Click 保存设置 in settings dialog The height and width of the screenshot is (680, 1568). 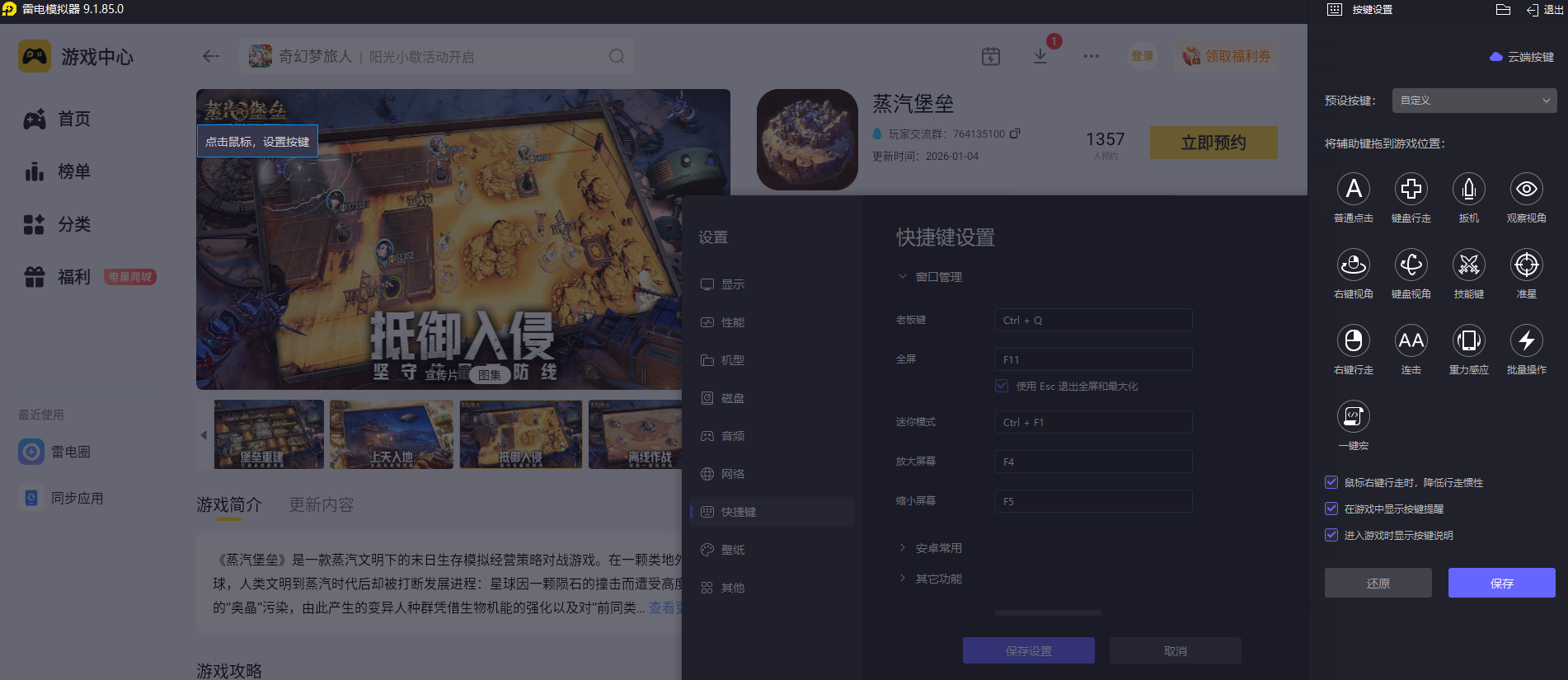pos(1028,650)
